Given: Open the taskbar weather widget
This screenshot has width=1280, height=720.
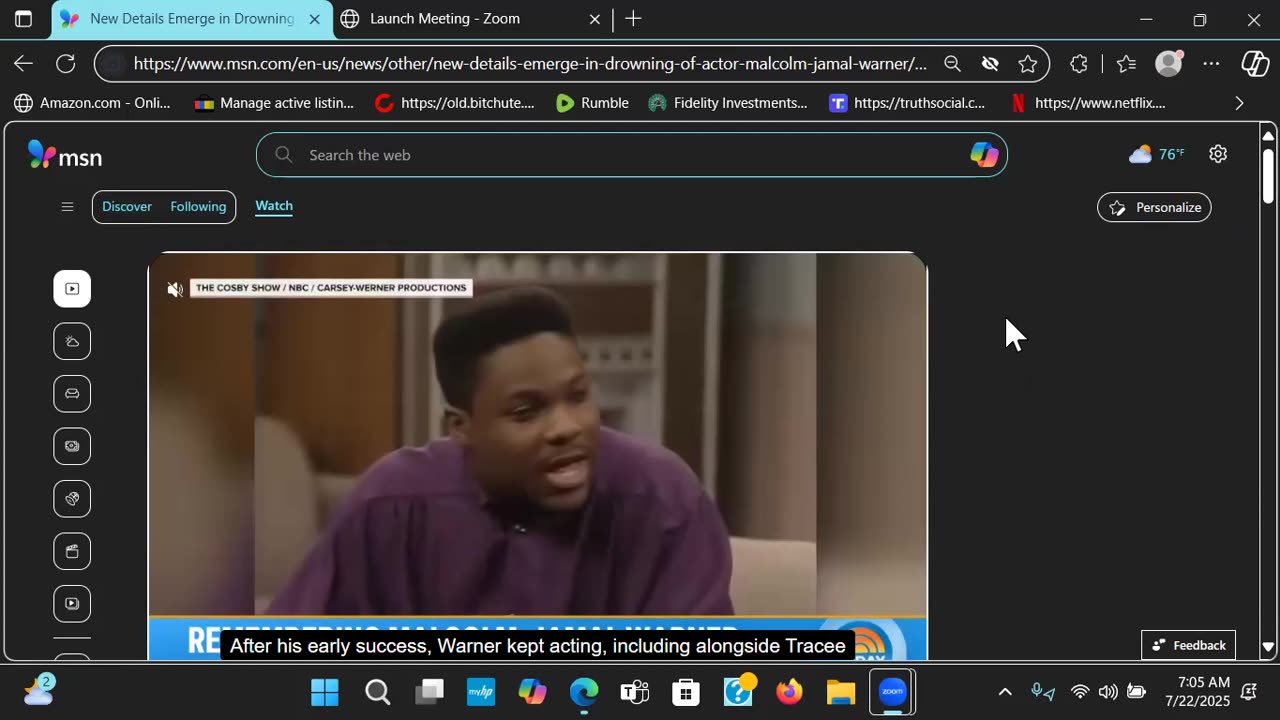Looking at the screenshot, I should click(39, 690).
